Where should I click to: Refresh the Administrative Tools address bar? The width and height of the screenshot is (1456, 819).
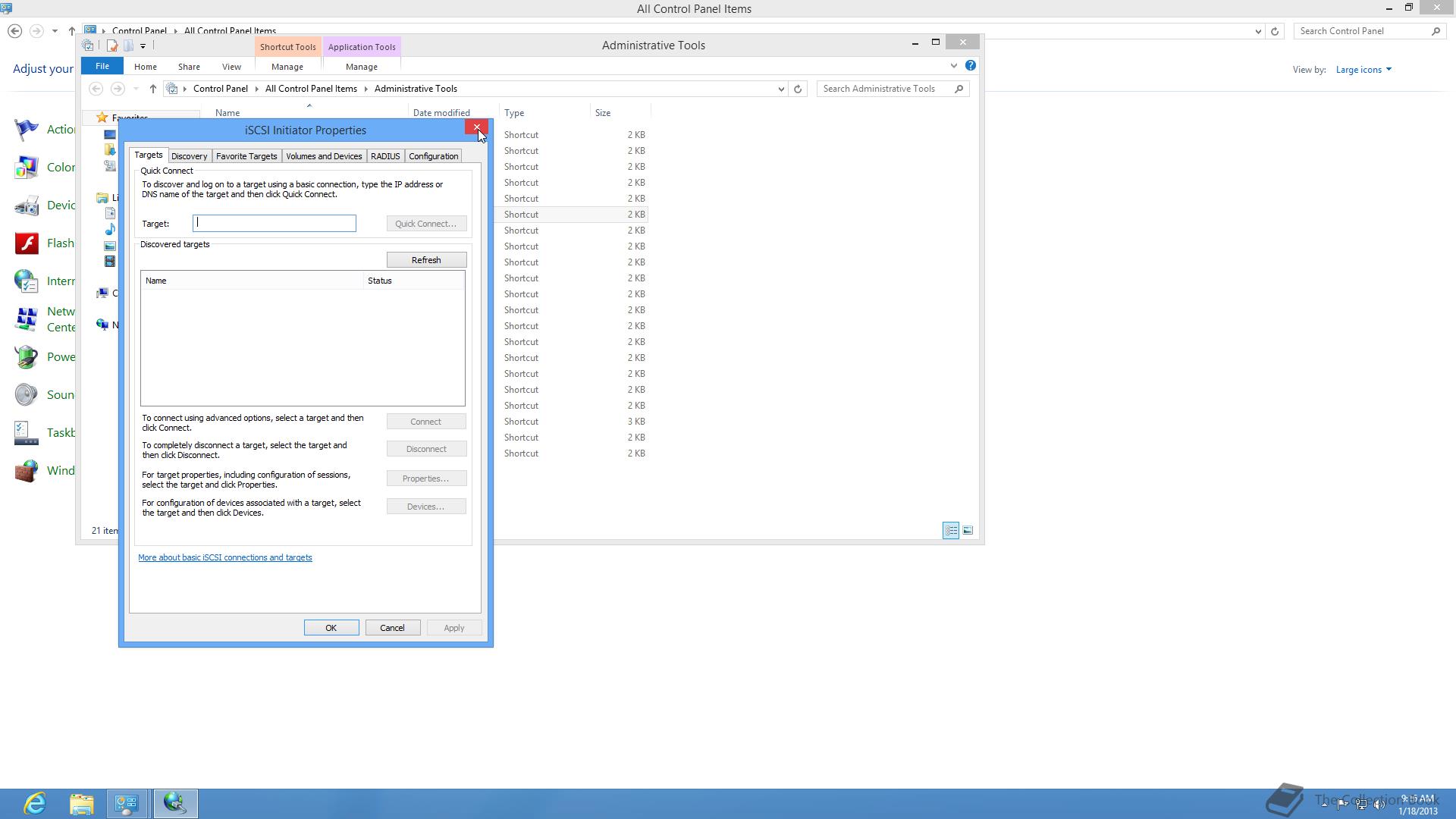pyautogui.click(x=797, y=89)
